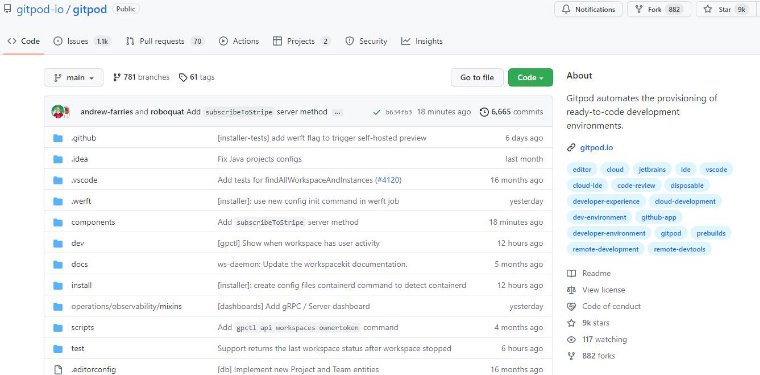The height and width of the screenshot is (375, 760).
Task: Open the commit hash b634fb3
Action: pos(399,112)
